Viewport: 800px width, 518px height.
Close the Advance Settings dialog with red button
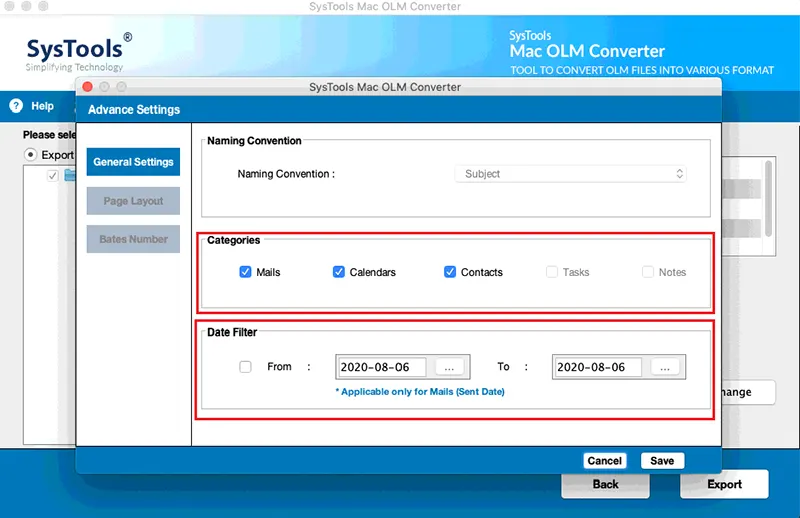click(x=87, y=87)
